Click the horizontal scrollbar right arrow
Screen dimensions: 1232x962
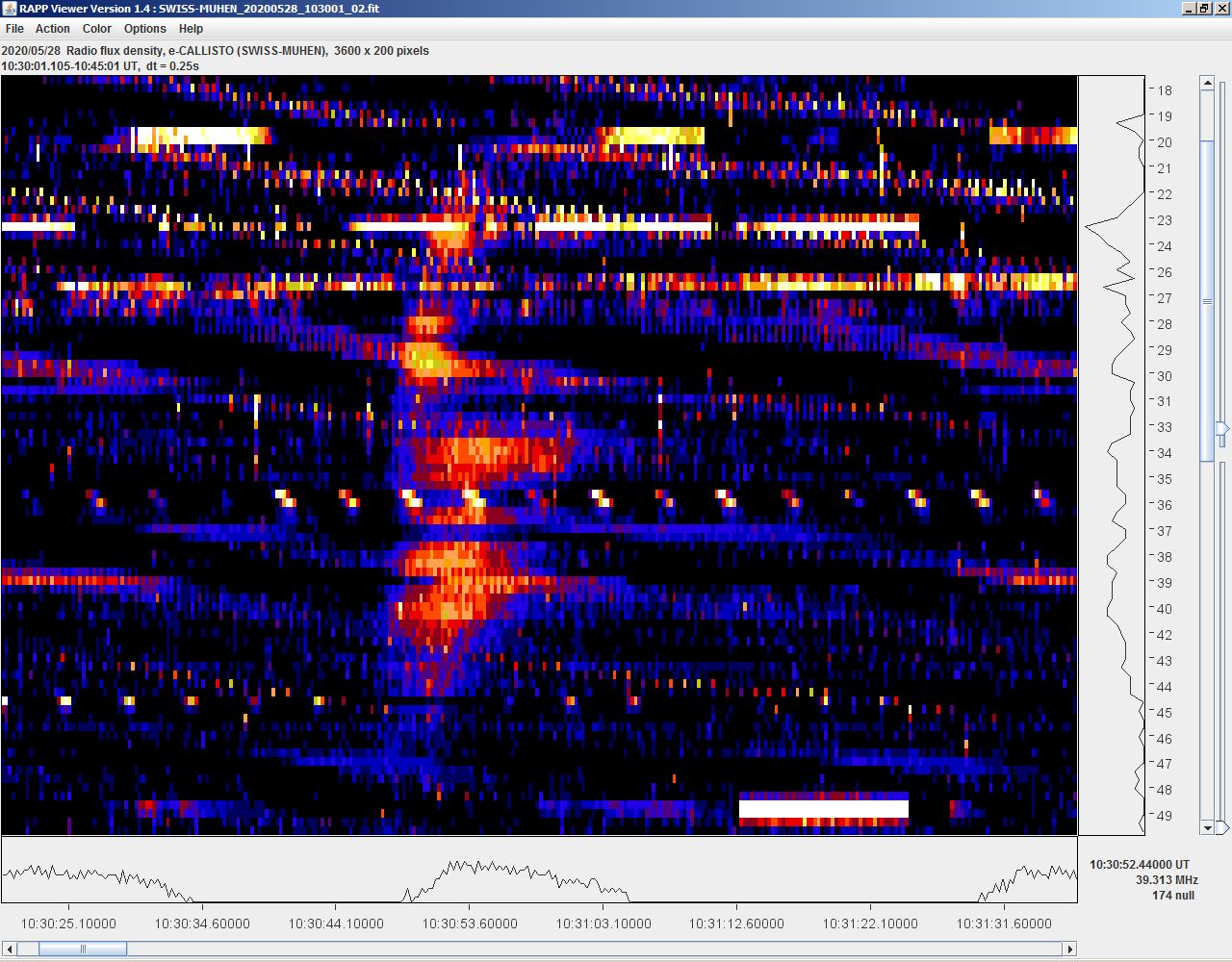click(1069, 949)
